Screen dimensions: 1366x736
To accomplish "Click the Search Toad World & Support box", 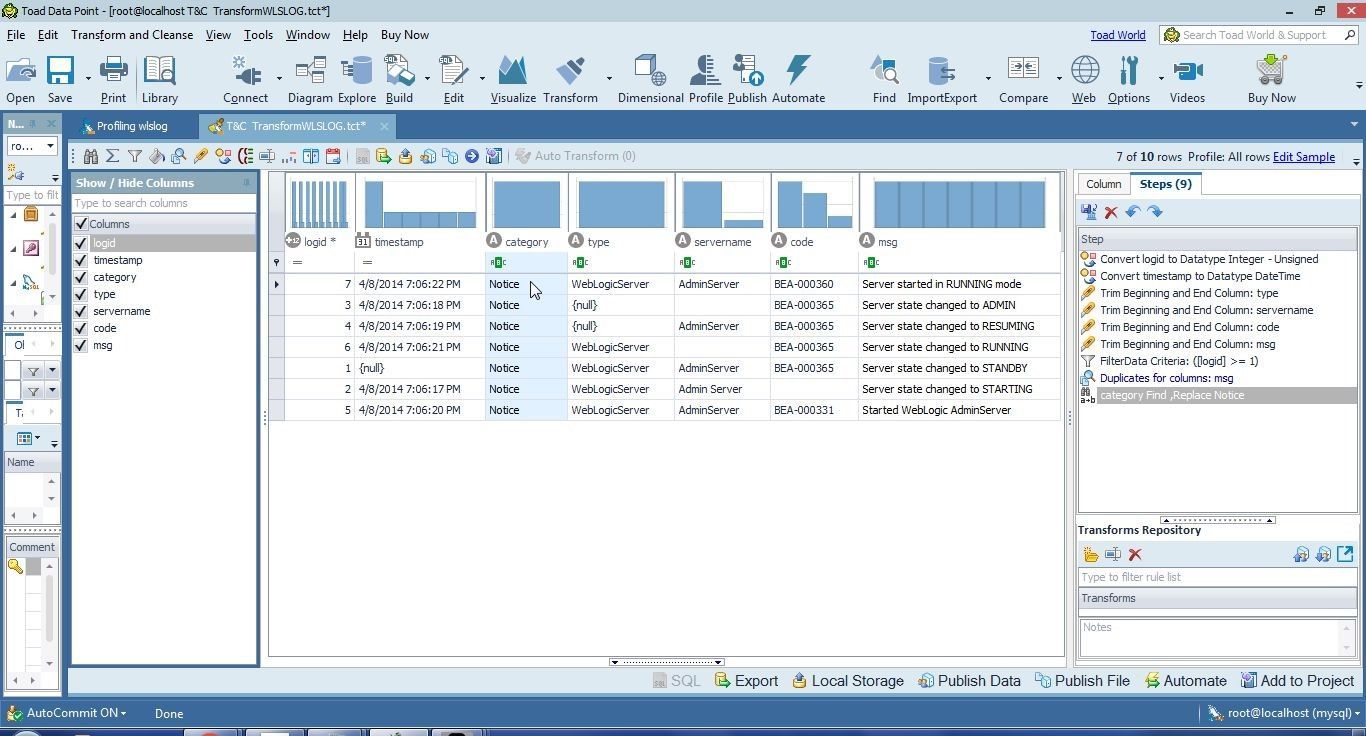I will 1259,35.
